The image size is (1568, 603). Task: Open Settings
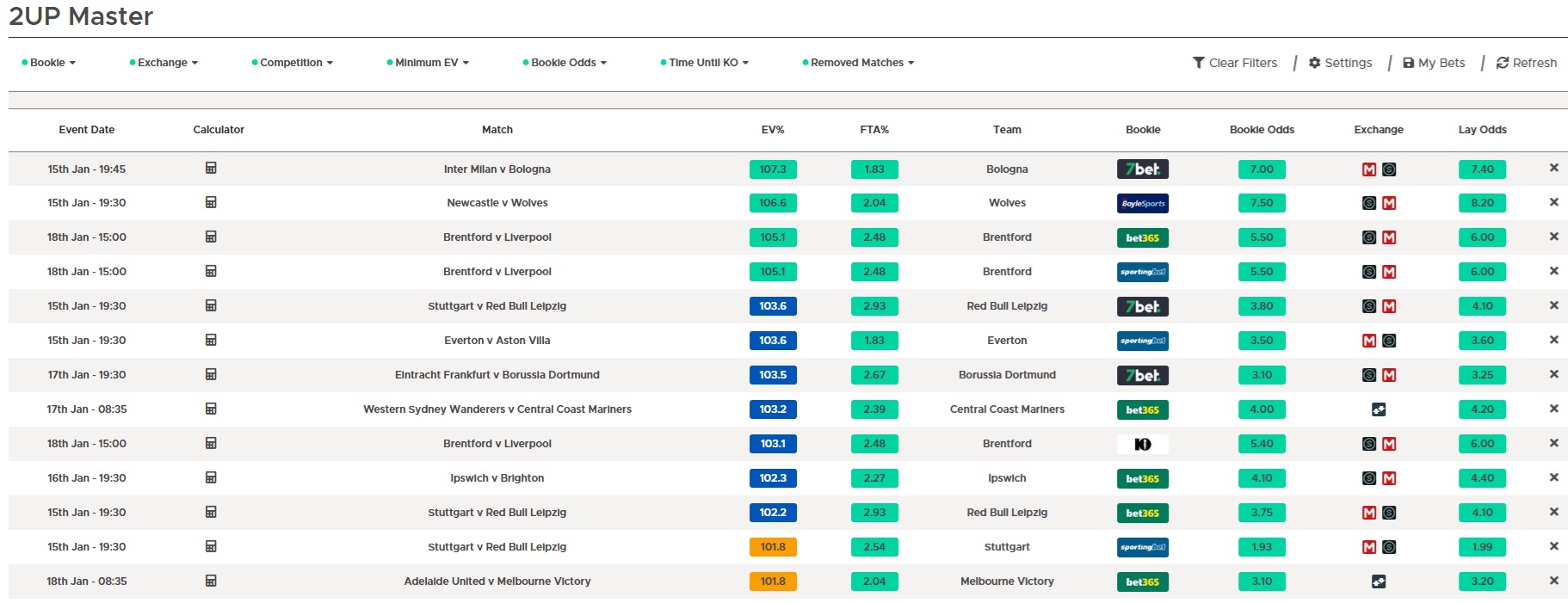tap(1340, 63)
